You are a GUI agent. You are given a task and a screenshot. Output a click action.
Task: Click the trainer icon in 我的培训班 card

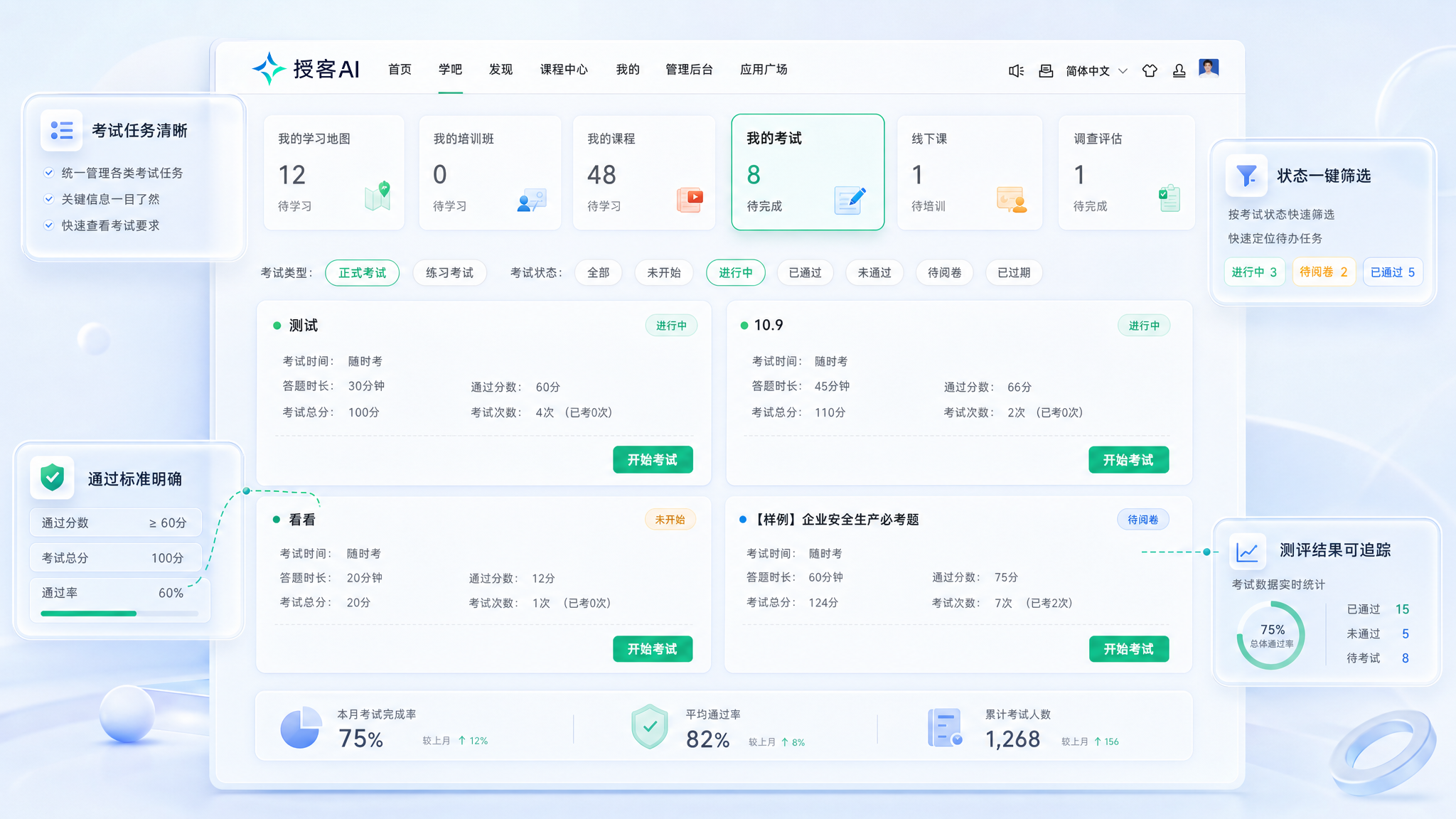(x=532, y=200)
